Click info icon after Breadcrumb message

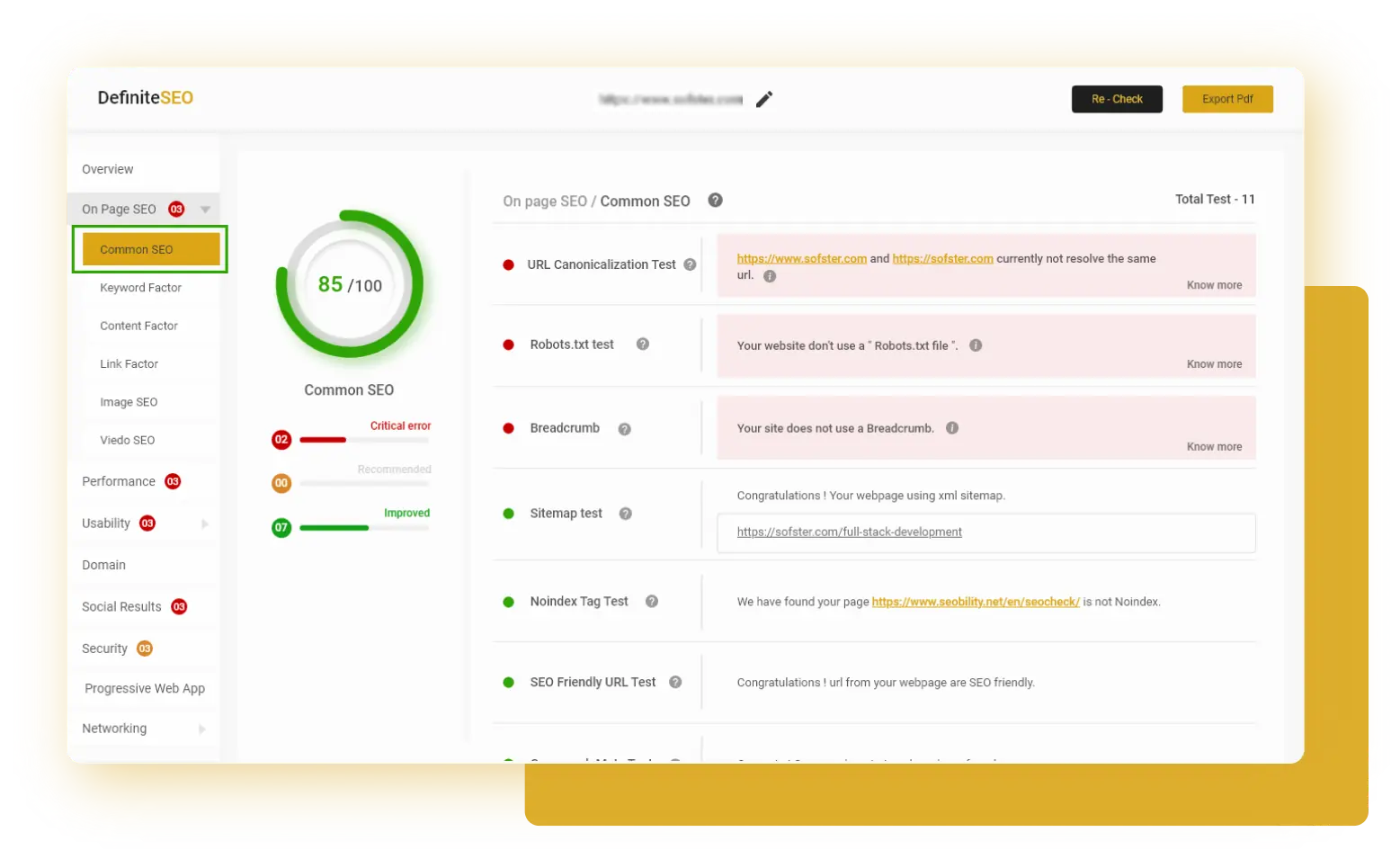952,428
